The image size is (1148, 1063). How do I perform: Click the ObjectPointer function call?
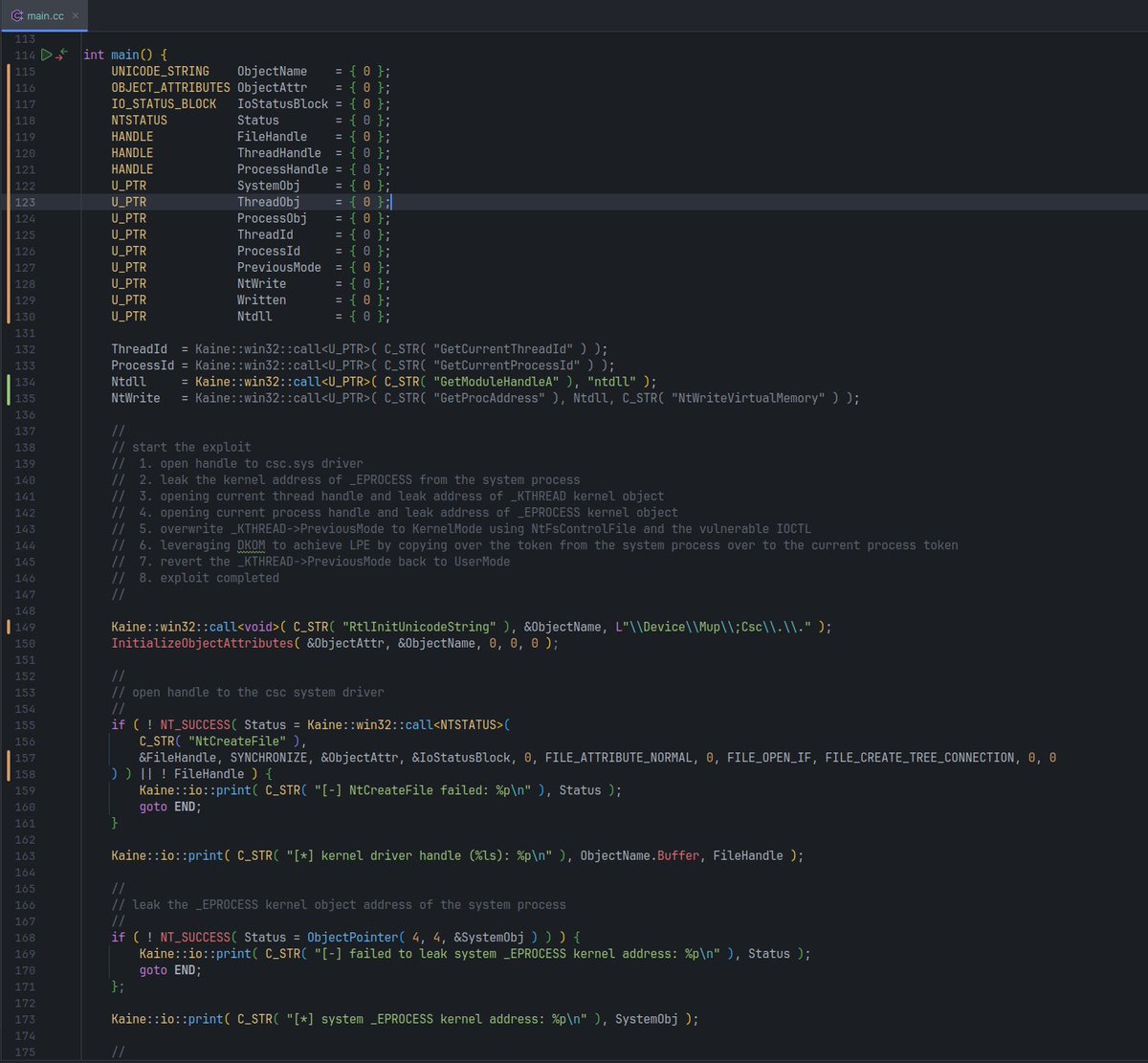pos(353,938)
